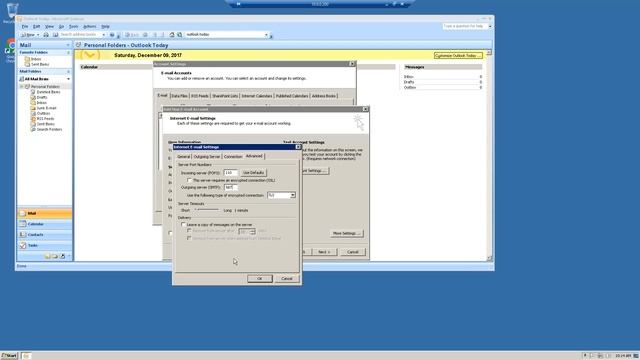Open the Outbox folder in mail tree
Screen dimensions: 640x360
[43, 113]
